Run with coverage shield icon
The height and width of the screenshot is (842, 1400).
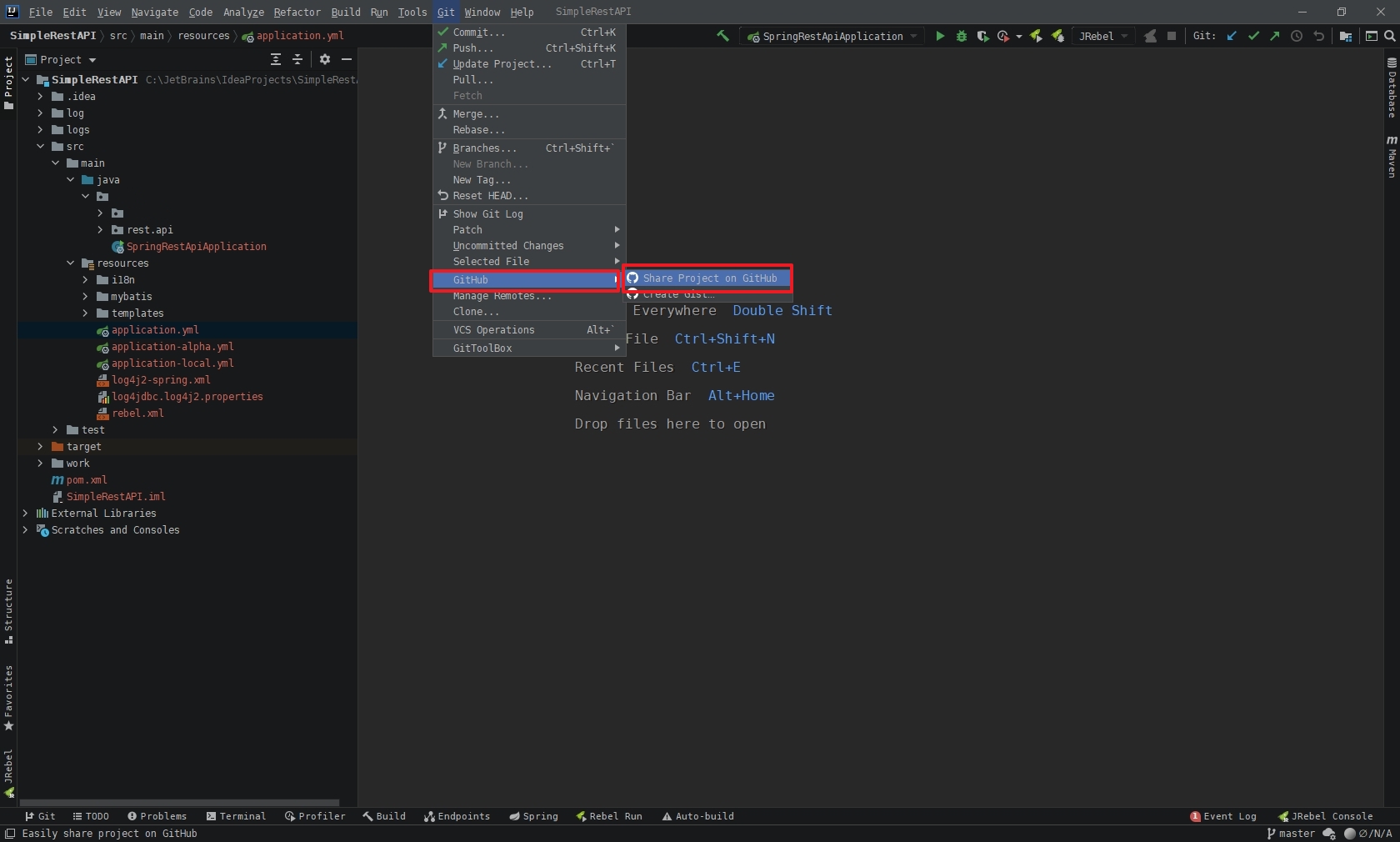tap(982, 36)
